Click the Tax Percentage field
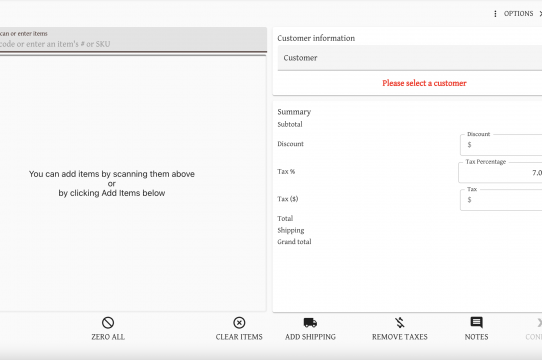This screenshot has height=360, width=542. click(500, 172)
